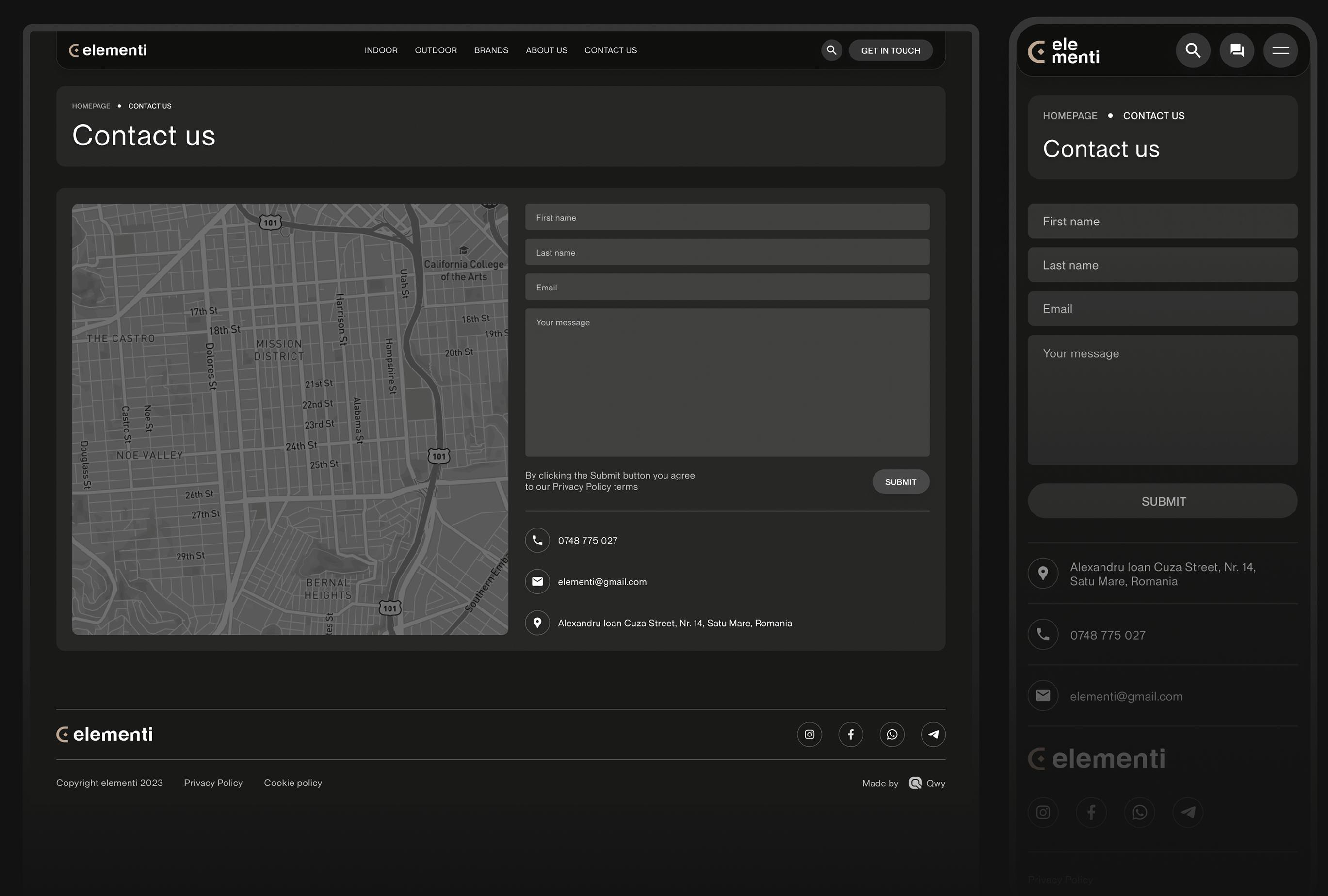Open the Privacy Policy footer link
This screenshot has width=1328, height=896.
point(213,783)
